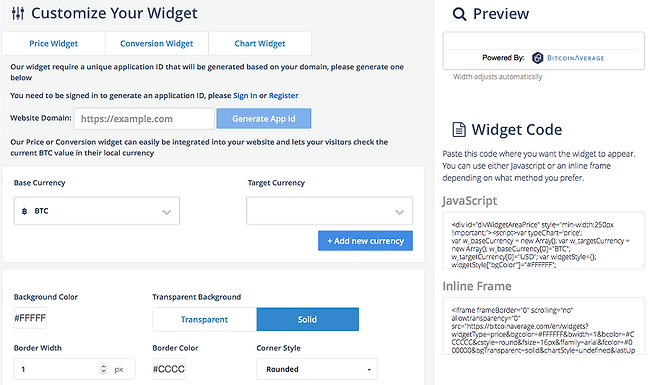Follow the Register link
This screenshot has width=650, height=385.
[x=284, y=96]
